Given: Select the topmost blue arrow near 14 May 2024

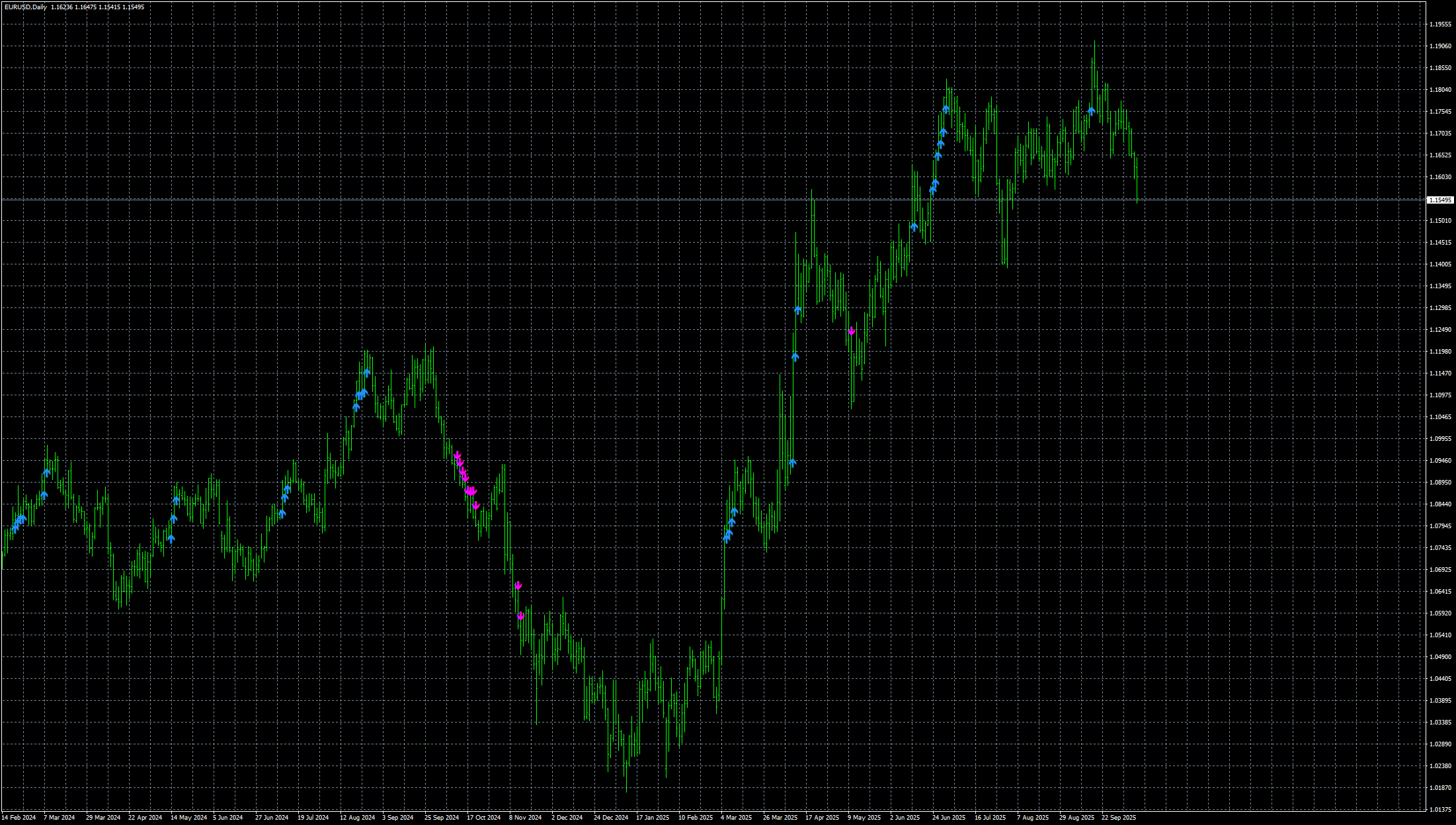Looking at the screenshot, I should [177, 500].
